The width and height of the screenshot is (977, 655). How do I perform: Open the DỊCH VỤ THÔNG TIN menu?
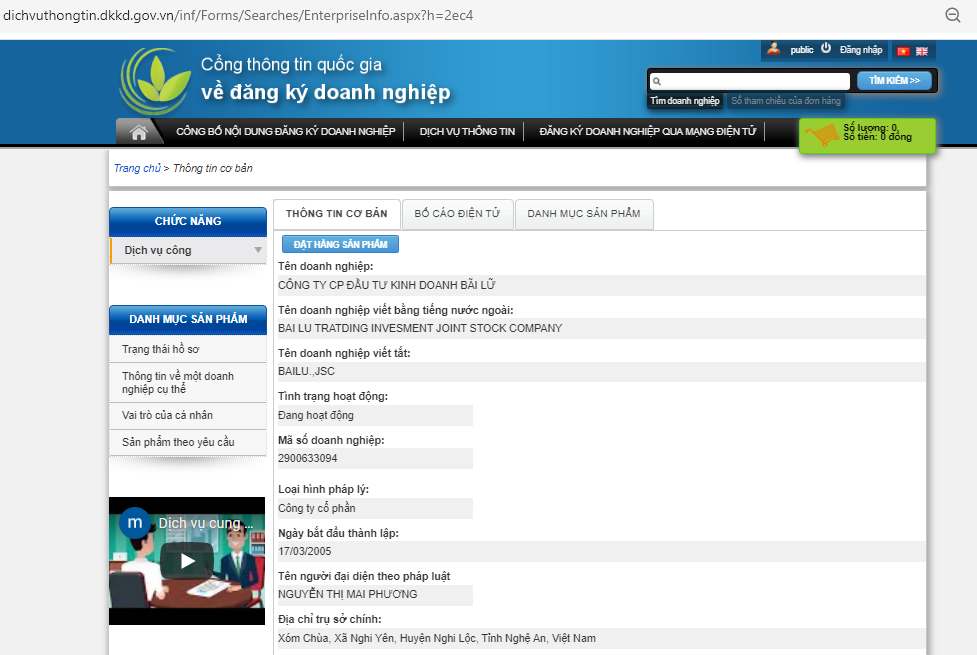click(467, 132)
